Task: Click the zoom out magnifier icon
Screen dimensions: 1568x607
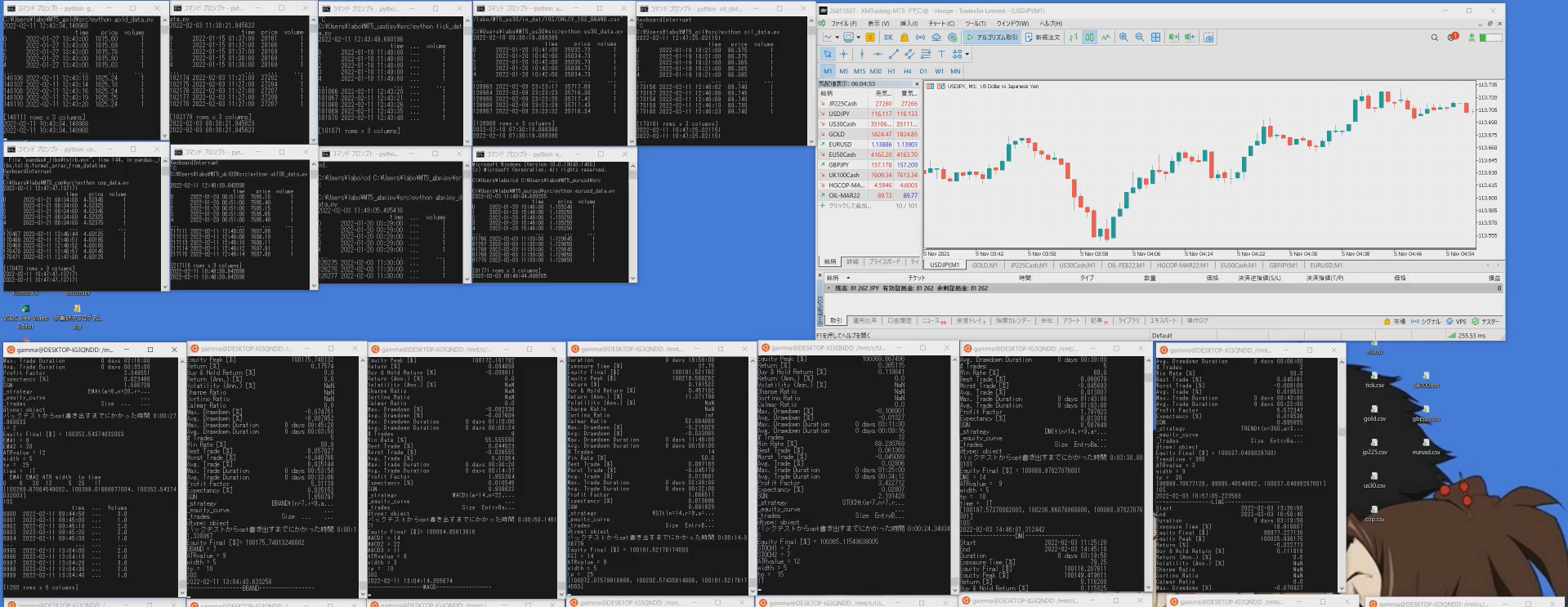Action: 1139,38
